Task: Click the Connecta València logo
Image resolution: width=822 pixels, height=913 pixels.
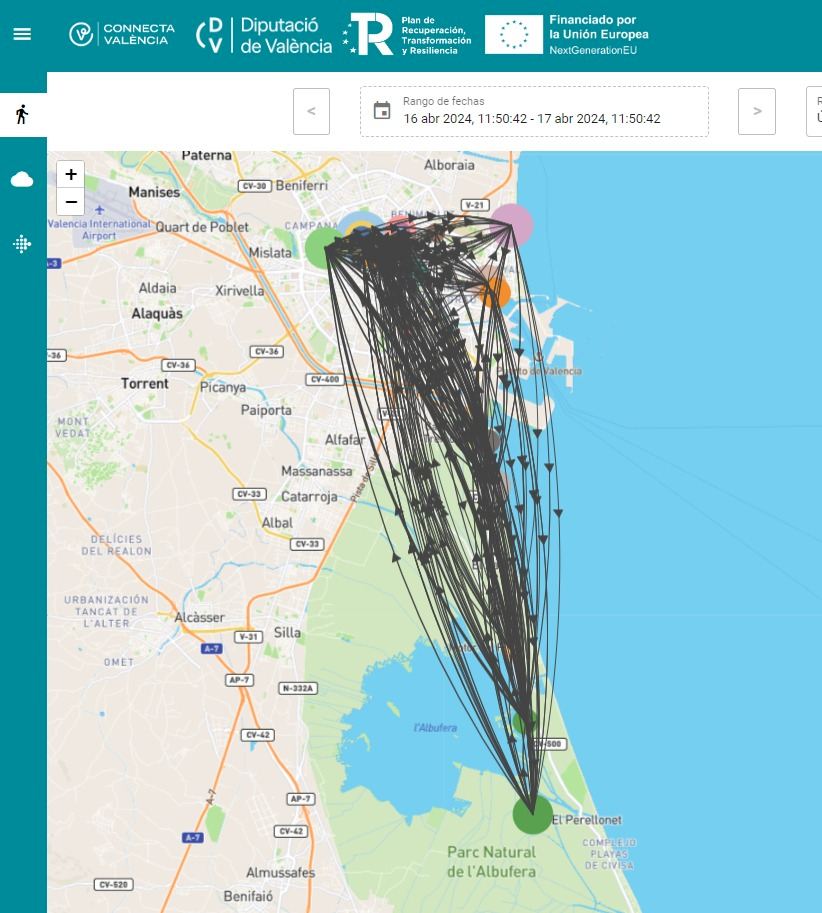Action: (x=122, y=34)
